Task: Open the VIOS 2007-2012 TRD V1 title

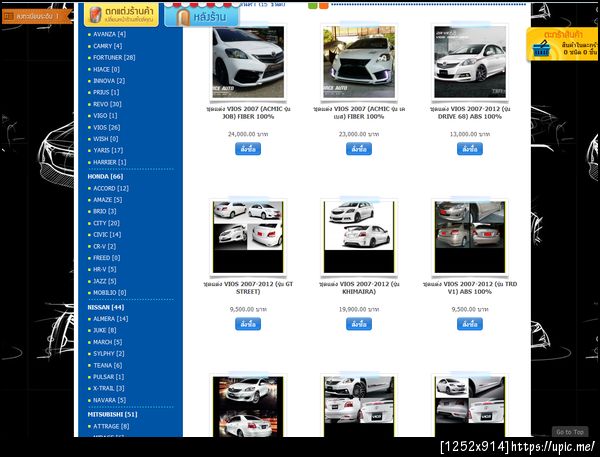Action: (x=470, y=288)
